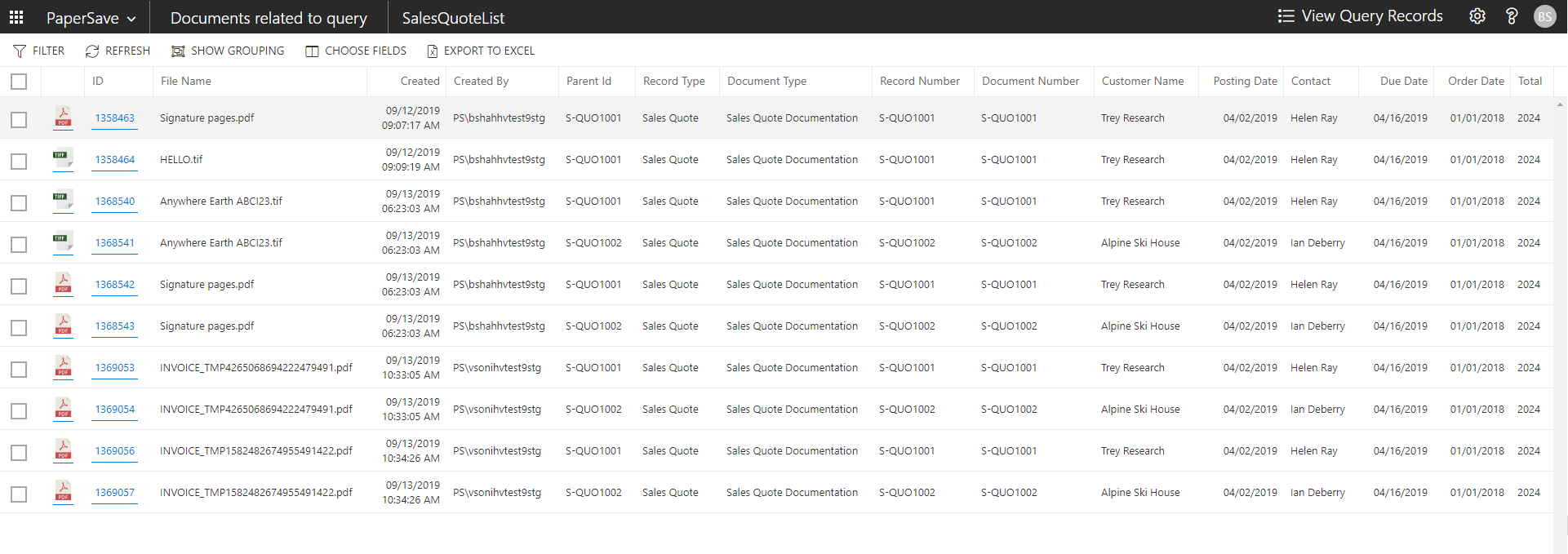Open document ID 1368540 link
The image size is (1568, 554).
tap(115, 202)
